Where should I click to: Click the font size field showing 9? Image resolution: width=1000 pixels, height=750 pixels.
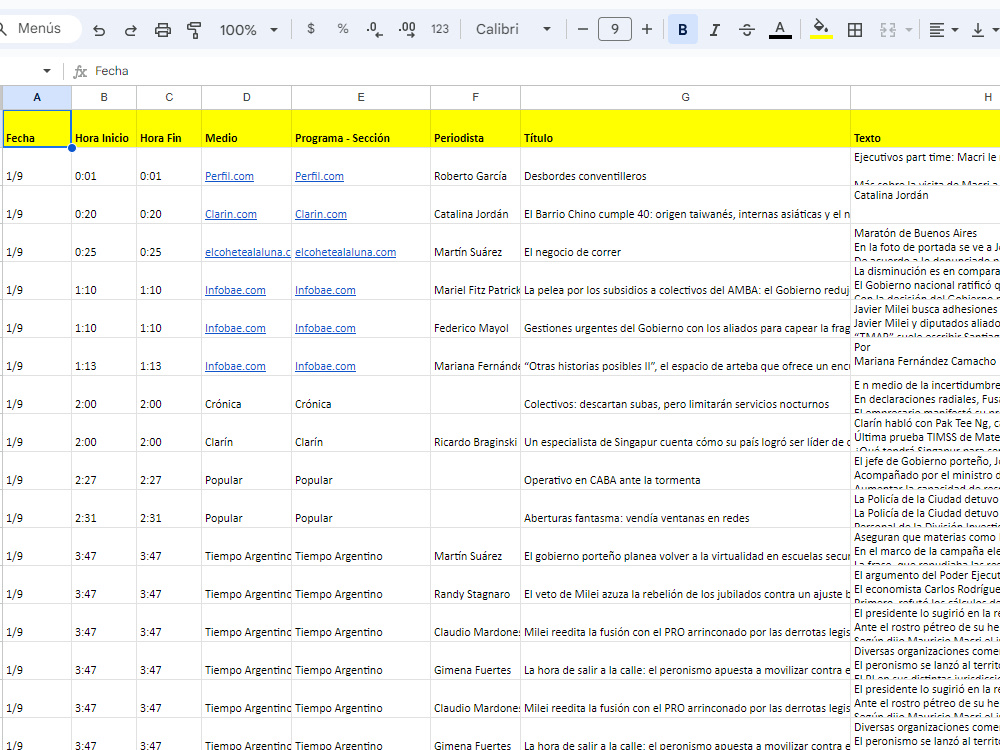pyautogui.click(x=615, y=29)
